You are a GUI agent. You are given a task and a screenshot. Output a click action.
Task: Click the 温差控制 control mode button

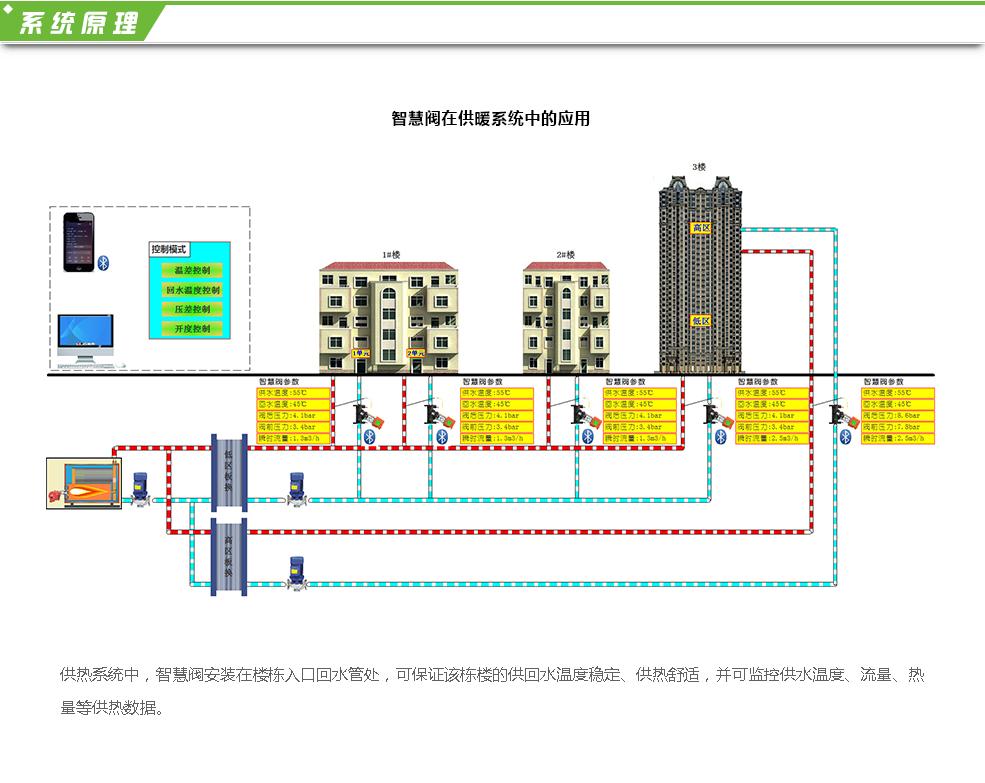tap(191, 270)
